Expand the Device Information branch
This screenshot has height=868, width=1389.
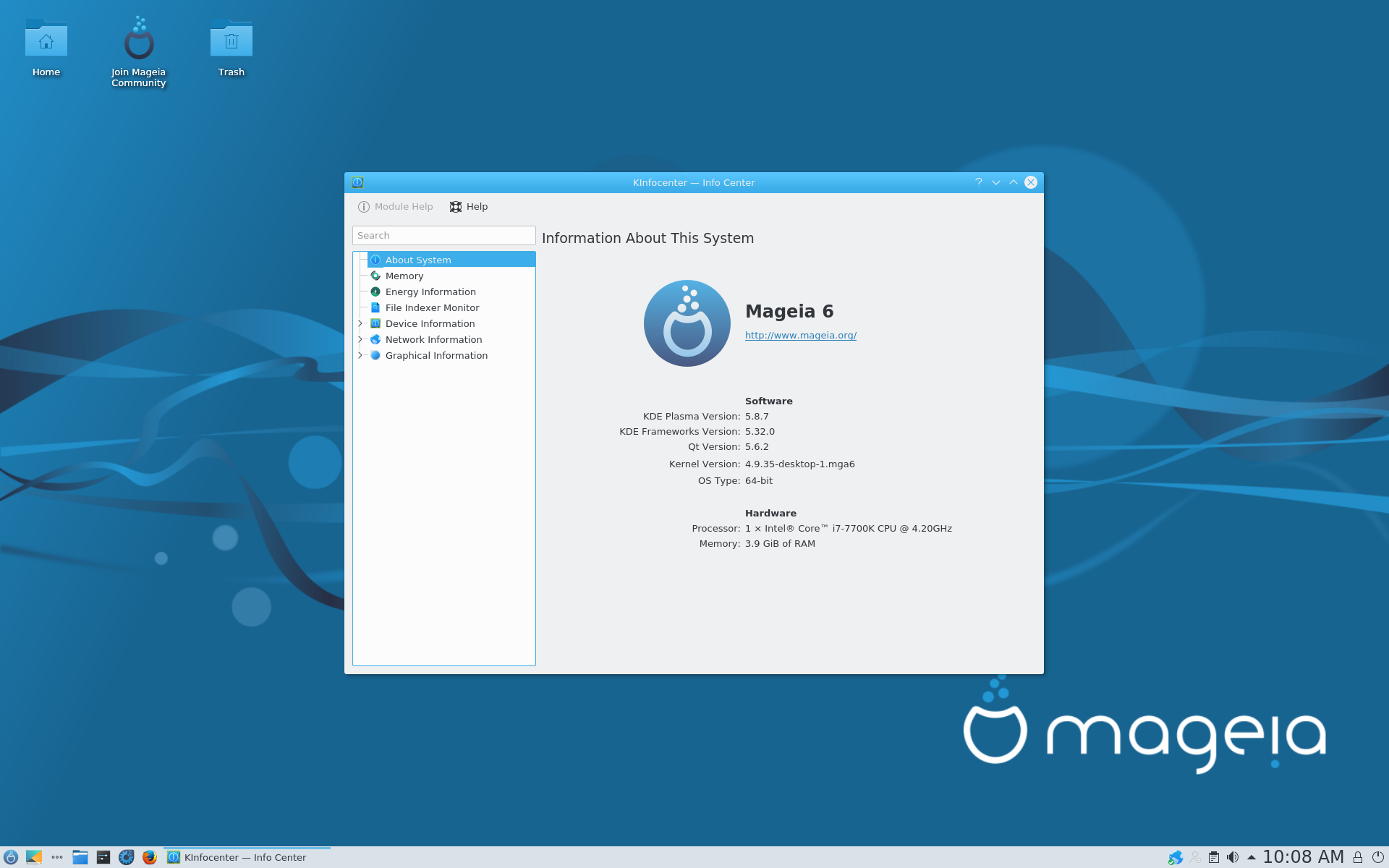(360, 323)
